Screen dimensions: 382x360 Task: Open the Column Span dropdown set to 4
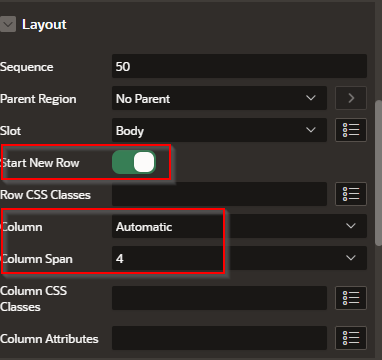(239, 258)
